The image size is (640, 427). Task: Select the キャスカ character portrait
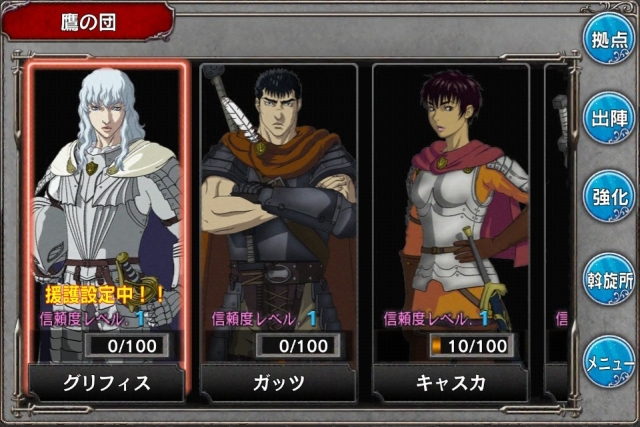click(451, 212)
